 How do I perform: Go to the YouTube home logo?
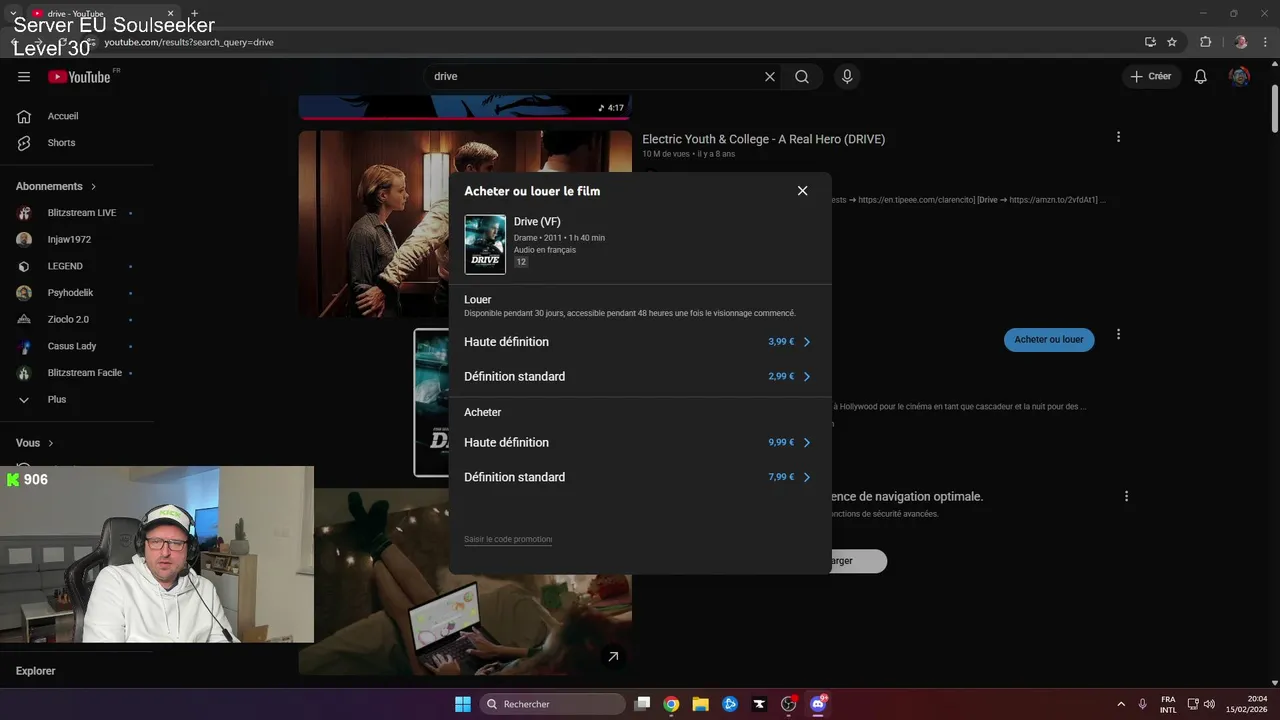coord(79,77)
